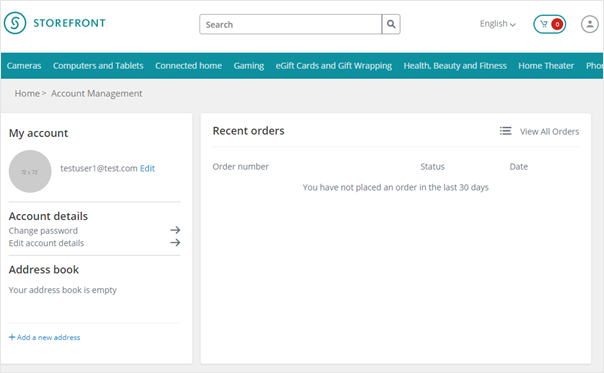Viewport: 604px width, 373px height.
Task: Open the Home Theater category
Action: click(x=546, y=66)
